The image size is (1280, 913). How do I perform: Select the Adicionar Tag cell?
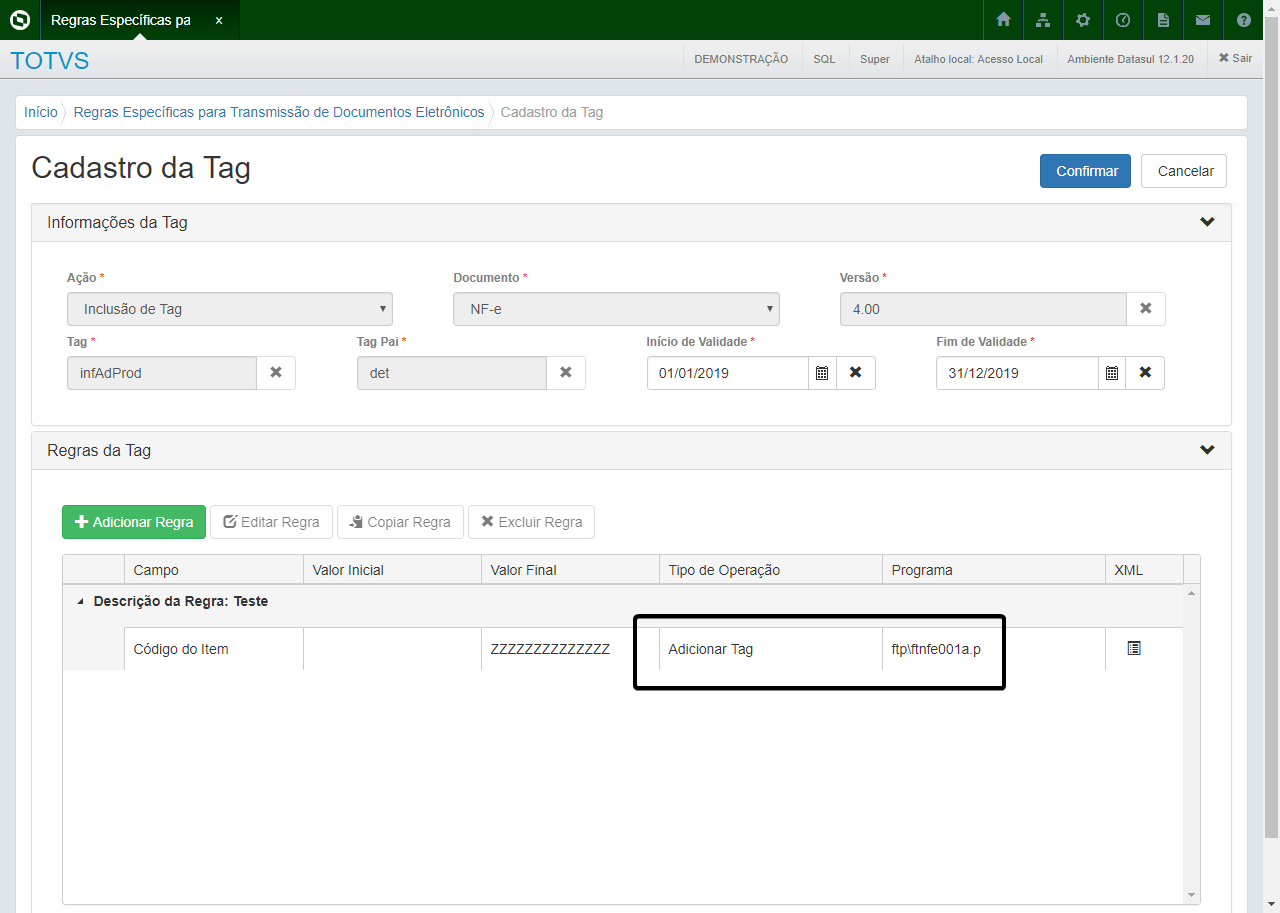771,649
